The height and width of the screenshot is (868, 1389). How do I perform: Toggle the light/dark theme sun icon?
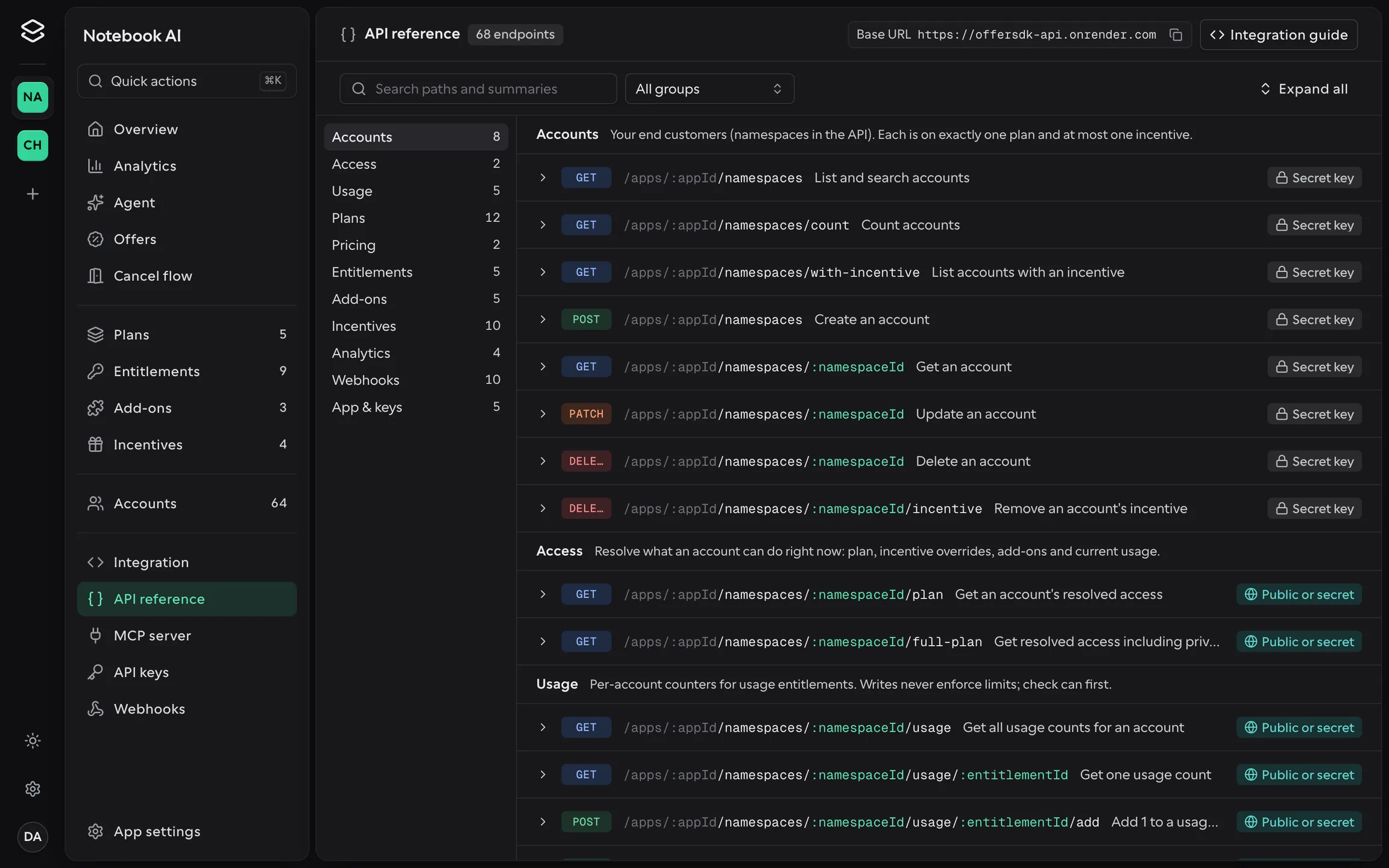[33, 740]
